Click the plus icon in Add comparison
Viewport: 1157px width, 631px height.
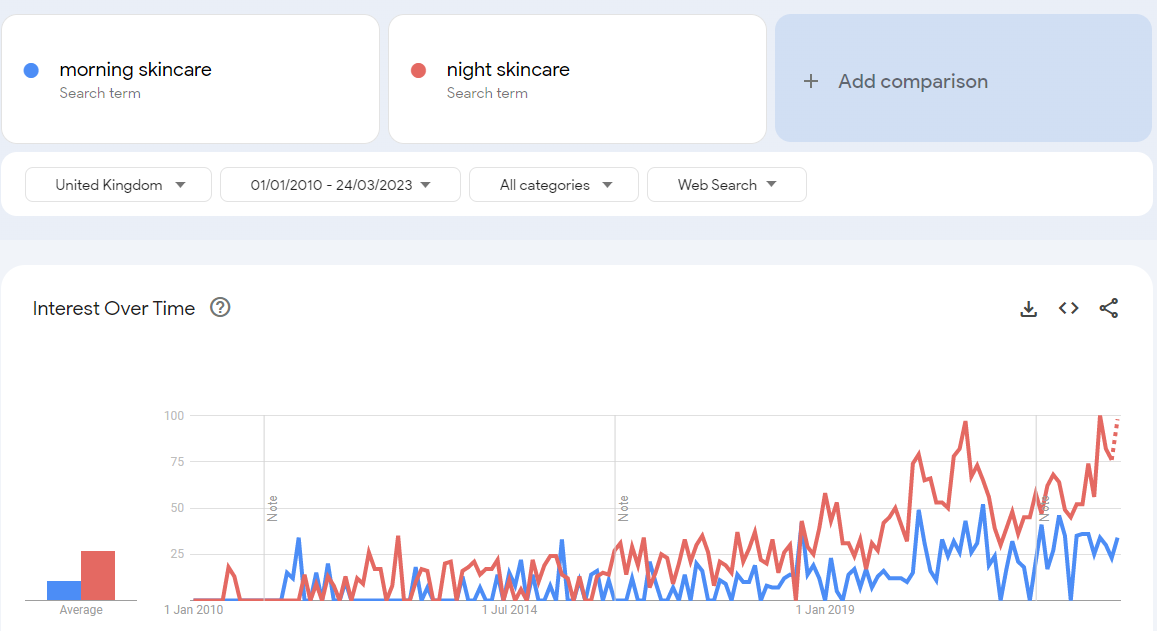point(811,81)
